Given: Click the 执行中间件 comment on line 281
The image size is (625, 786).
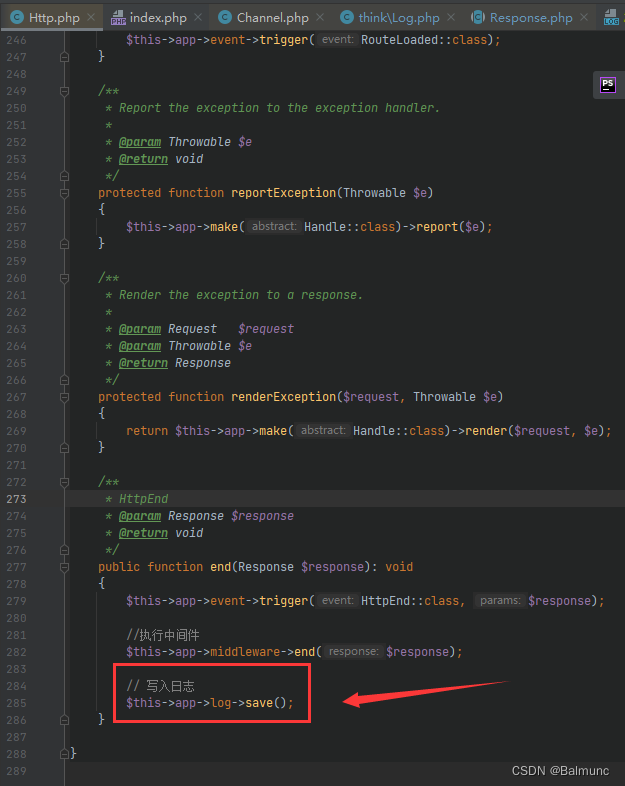Looking at the screenshot, I should click(x=163, y=635).
